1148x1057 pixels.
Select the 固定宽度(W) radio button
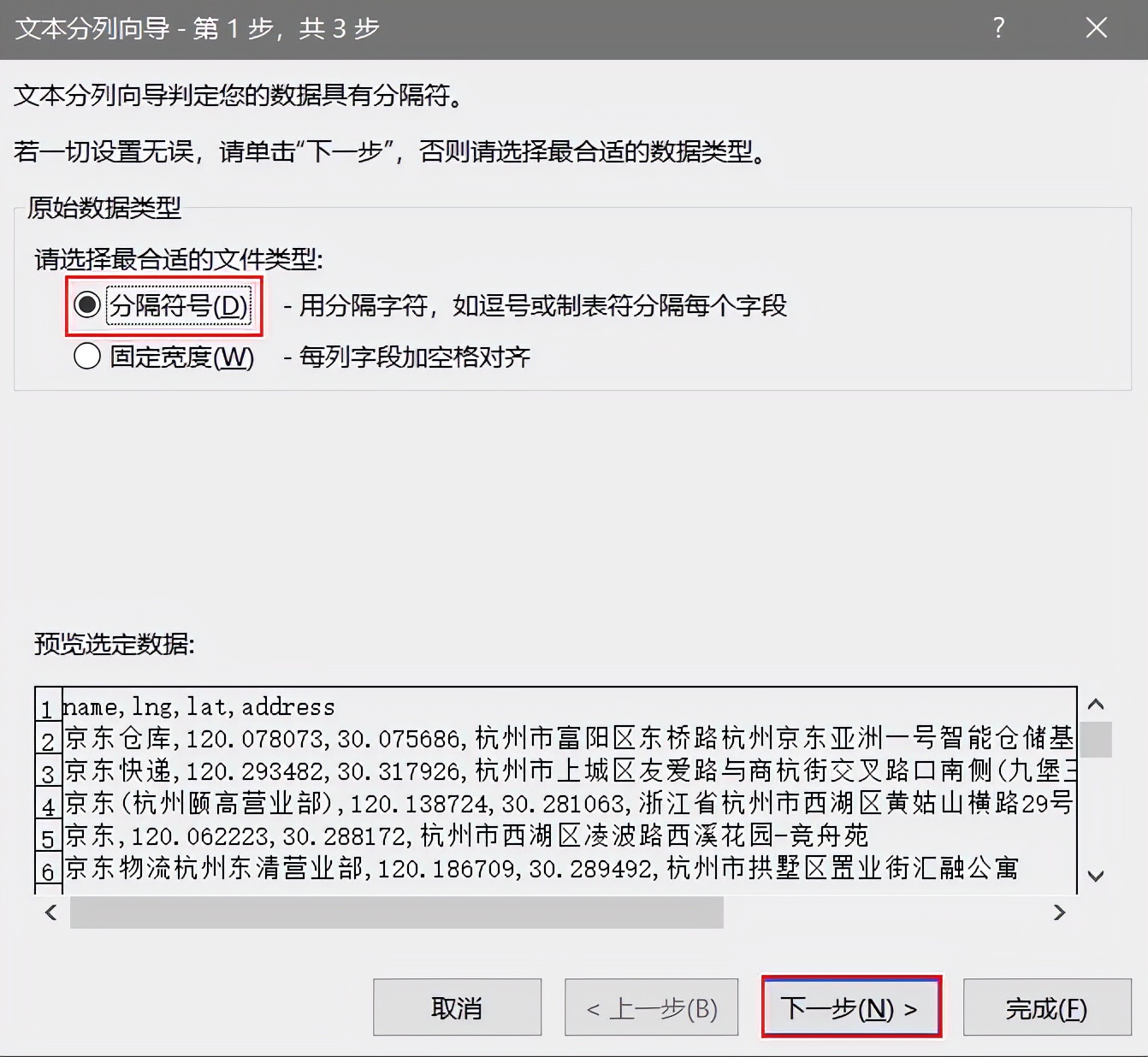(86, 357)
